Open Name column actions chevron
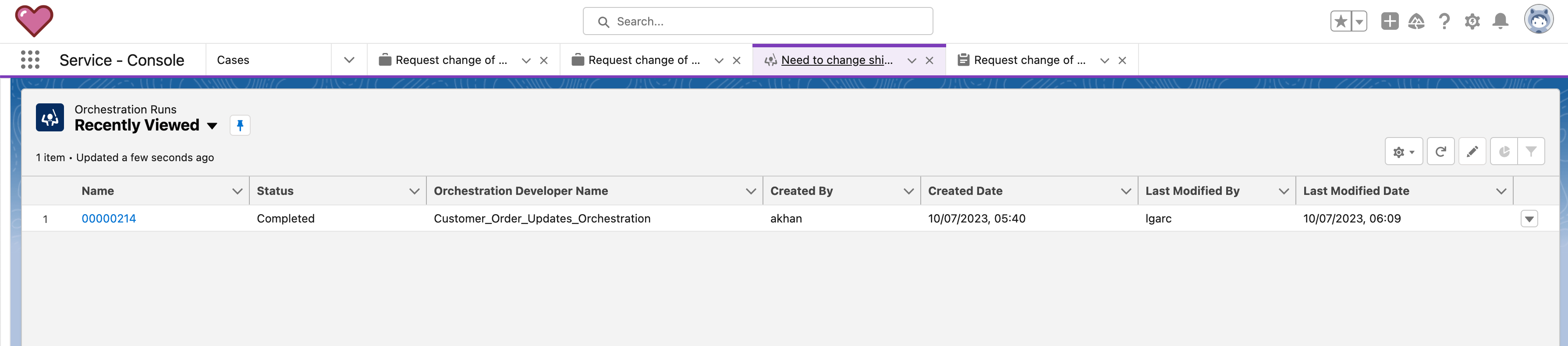The height and width of the screenshot is (346, 1568). pyautogui.click(x=238, y=191)
